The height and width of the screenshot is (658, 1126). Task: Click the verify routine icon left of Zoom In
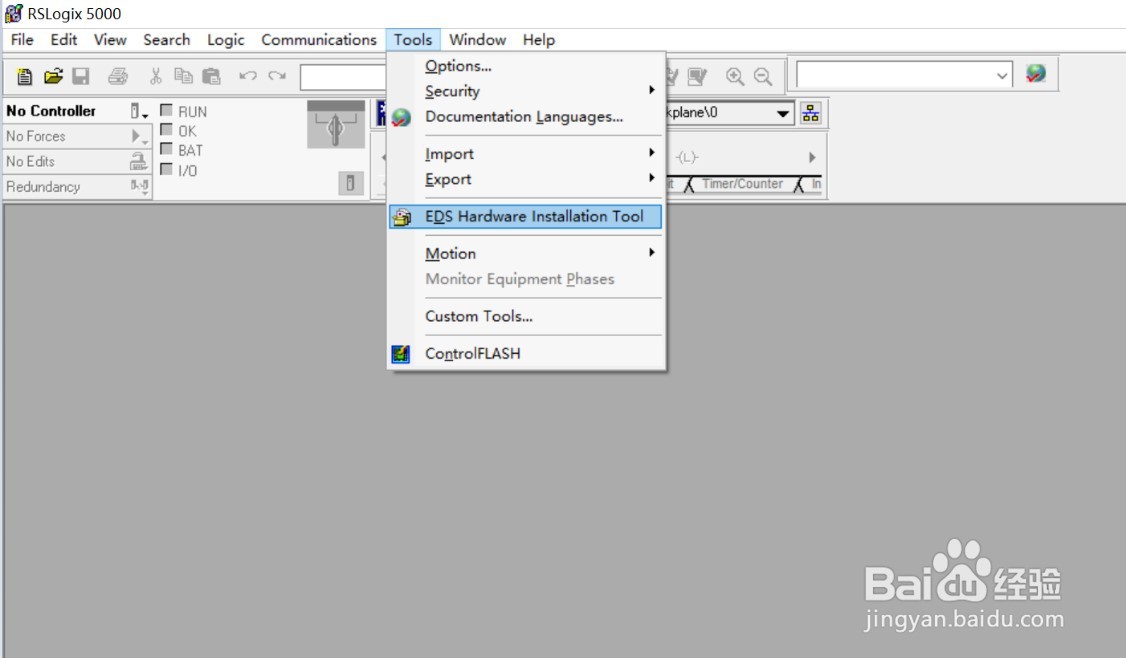pyautogui.click(x=697, y=76)
